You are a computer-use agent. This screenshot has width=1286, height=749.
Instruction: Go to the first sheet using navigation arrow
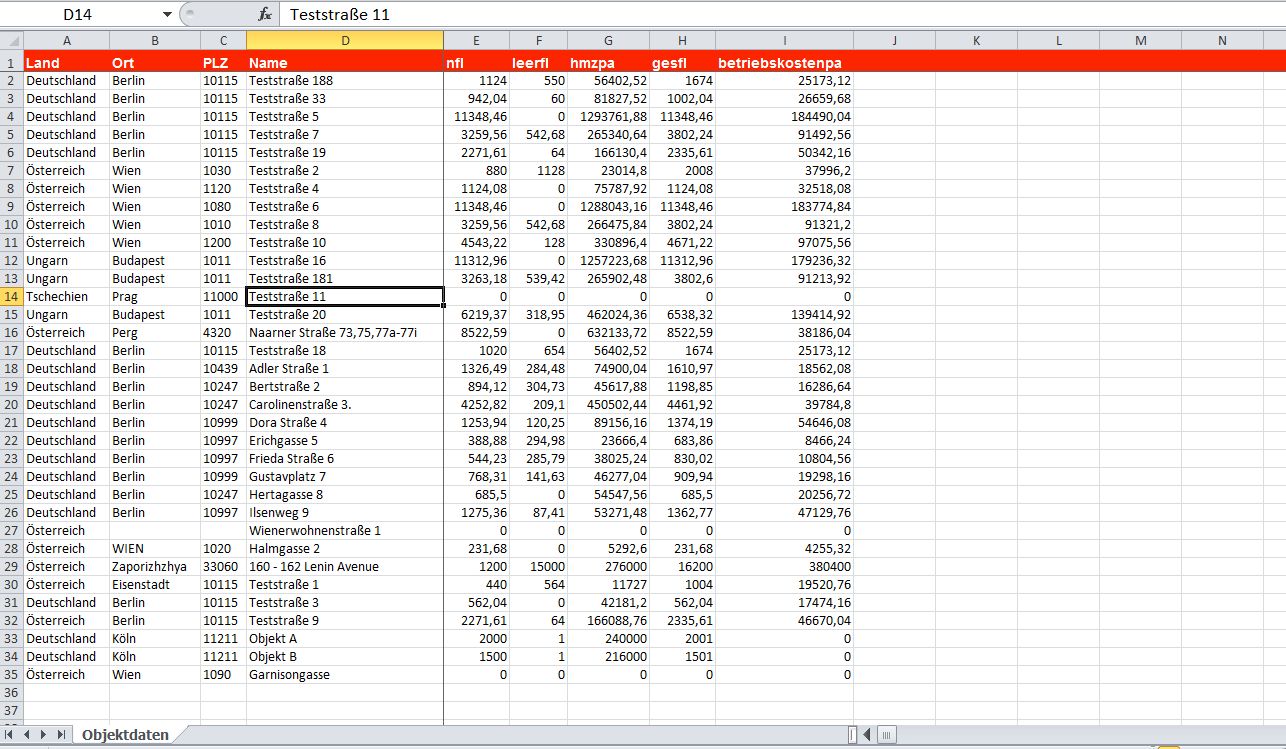[11, 735]
